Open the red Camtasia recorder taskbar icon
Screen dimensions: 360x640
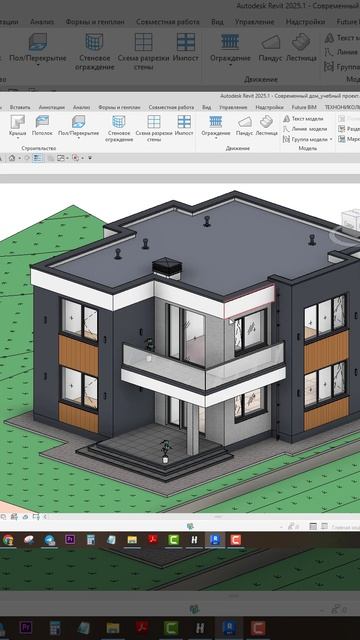pyautogui.click(x=236, y=540)
